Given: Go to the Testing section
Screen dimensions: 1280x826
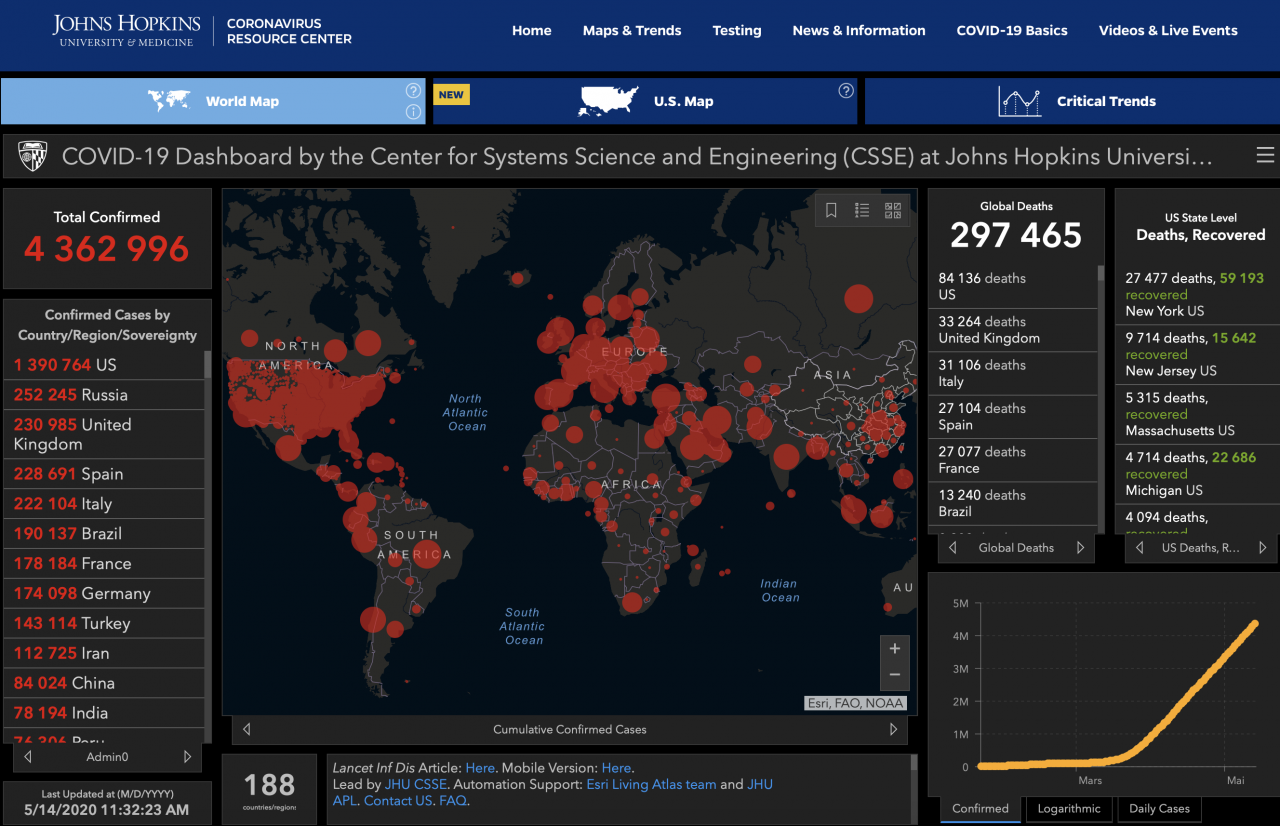Looking at the screenshot, I should pyautogui.click(x=737, y=30).
